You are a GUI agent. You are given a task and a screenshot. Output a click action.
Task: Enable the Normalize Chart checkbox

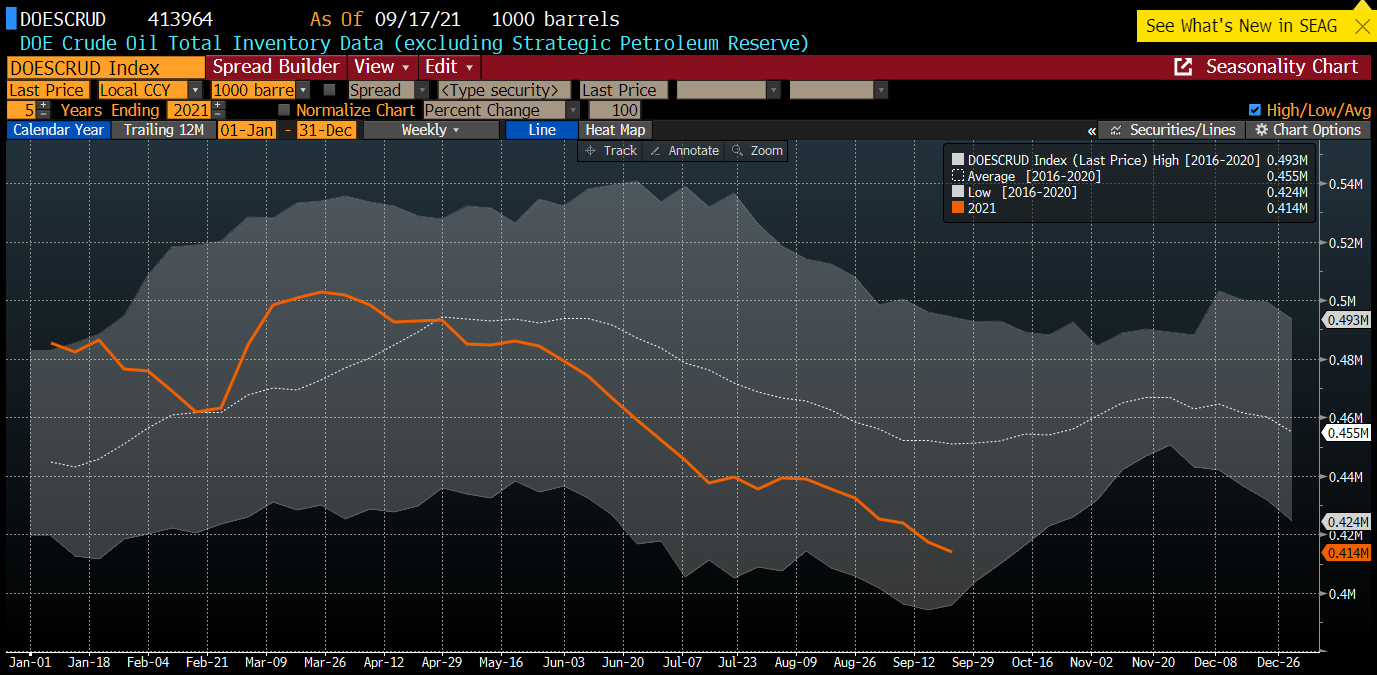[284, 110]
